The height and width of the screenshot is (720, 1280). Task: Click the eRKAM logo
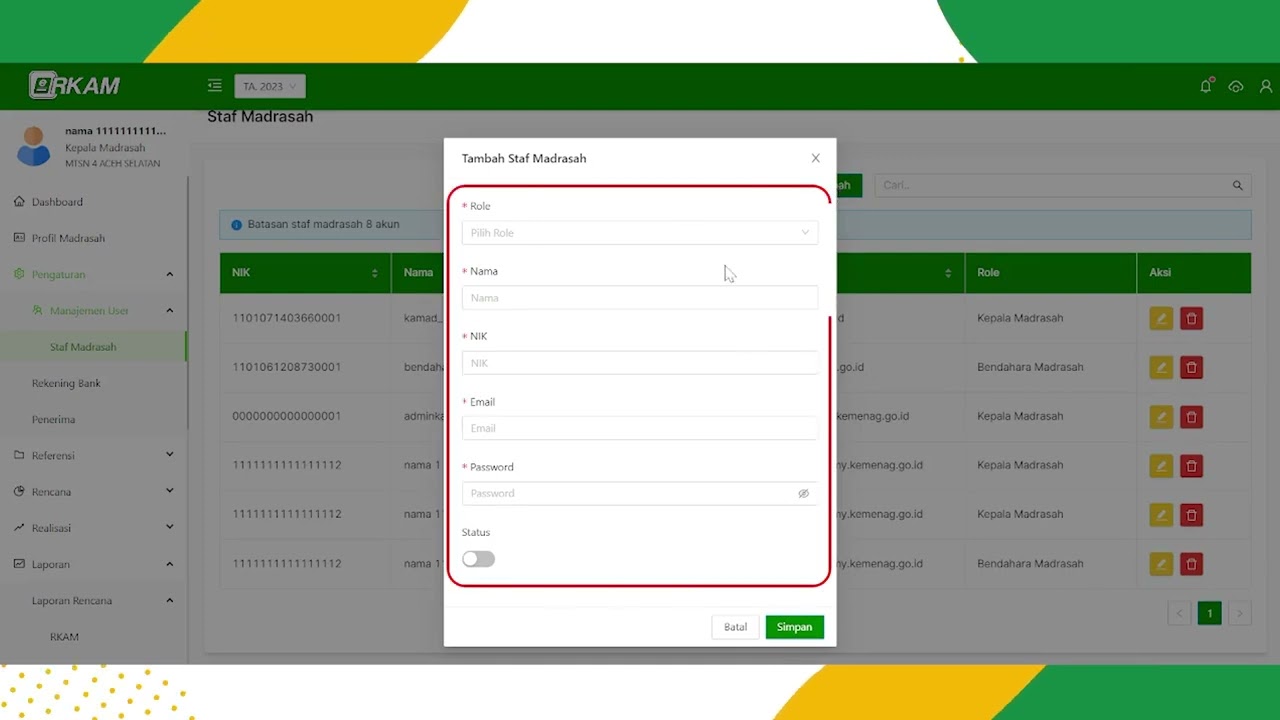tap(75, 86)
